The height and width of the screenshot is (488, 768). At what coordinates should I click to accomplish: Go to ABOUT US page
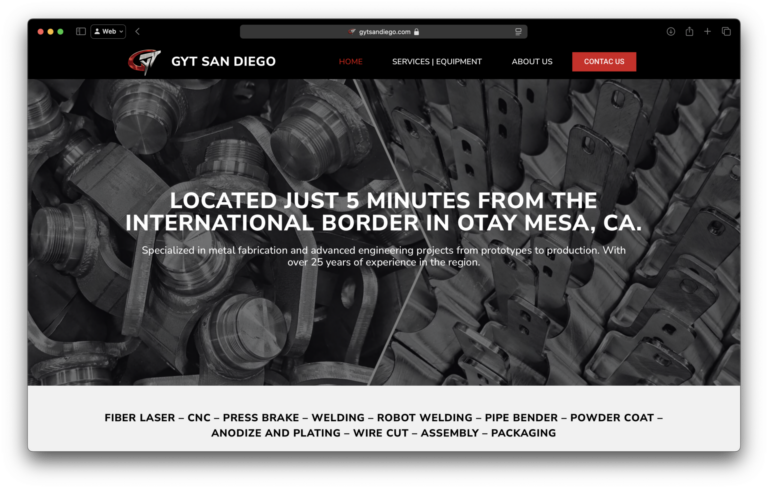tap(532, 62)
